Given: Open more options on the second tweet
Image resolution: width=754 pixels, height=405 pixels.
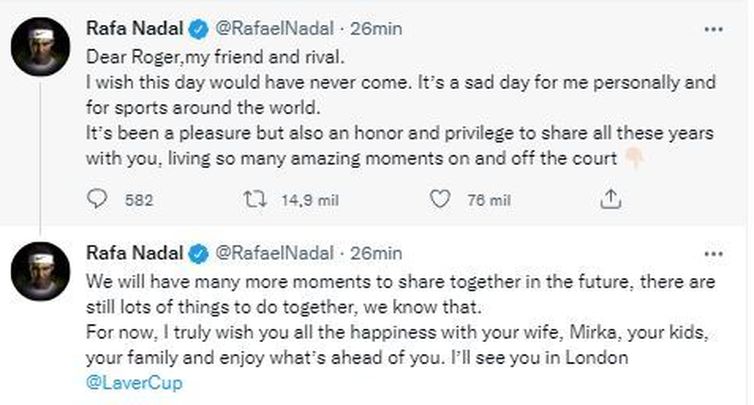Looking at the screenshot, I should tap(714, 253).
